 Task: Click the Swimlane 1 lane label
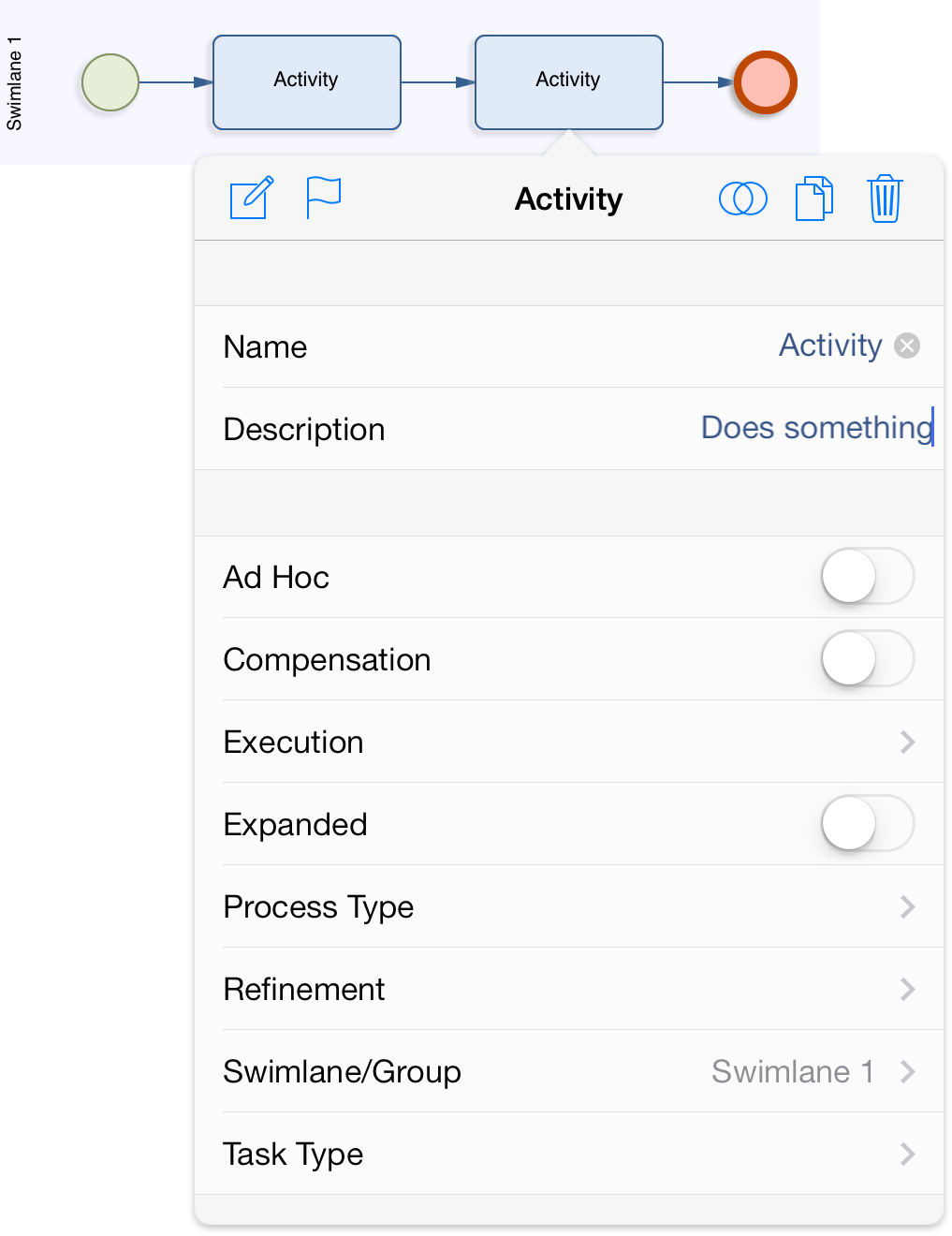click(14, 83)
